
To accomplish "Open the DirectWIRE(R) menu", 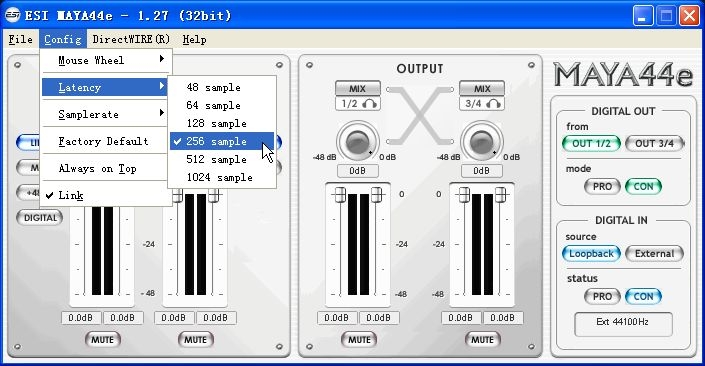I will coord(131,40).
